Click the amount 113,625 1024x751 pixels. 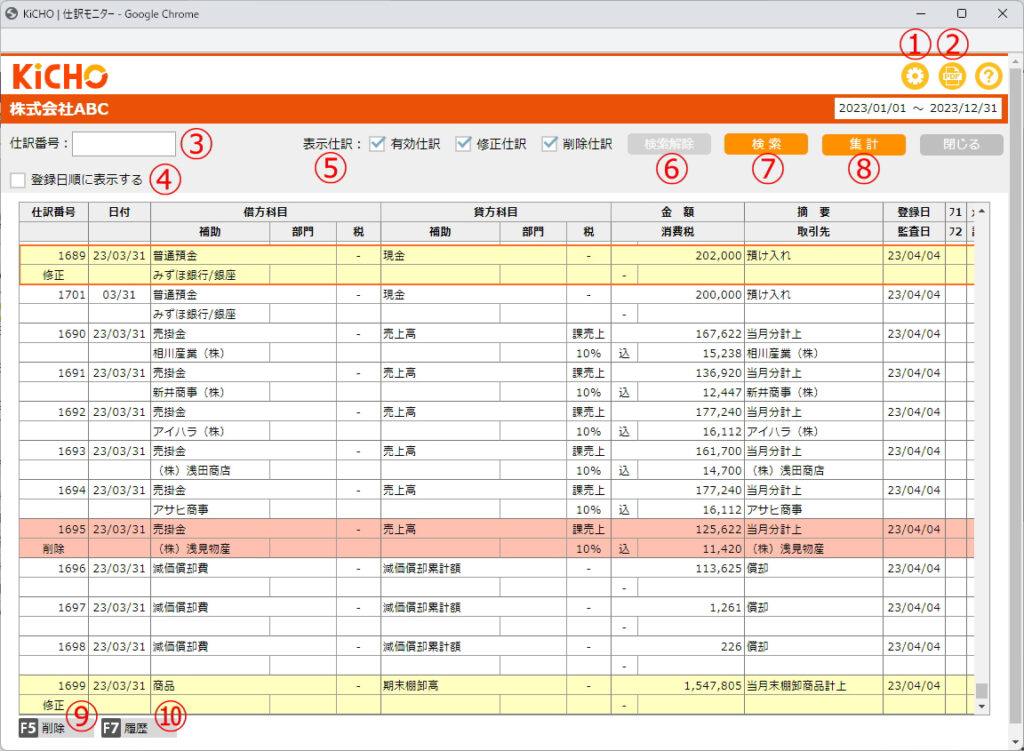click(x=718, y=568)
